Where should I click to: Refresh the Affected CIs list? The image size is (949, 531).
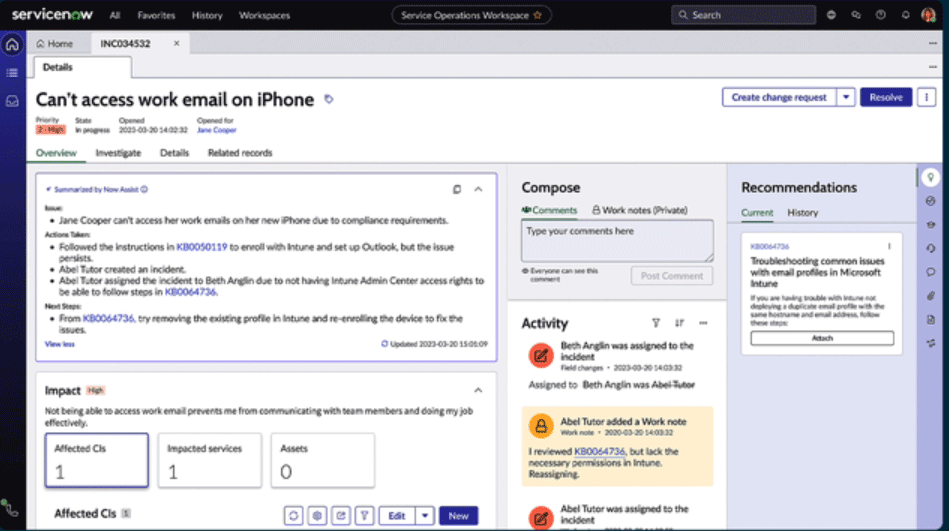[294, 516]
